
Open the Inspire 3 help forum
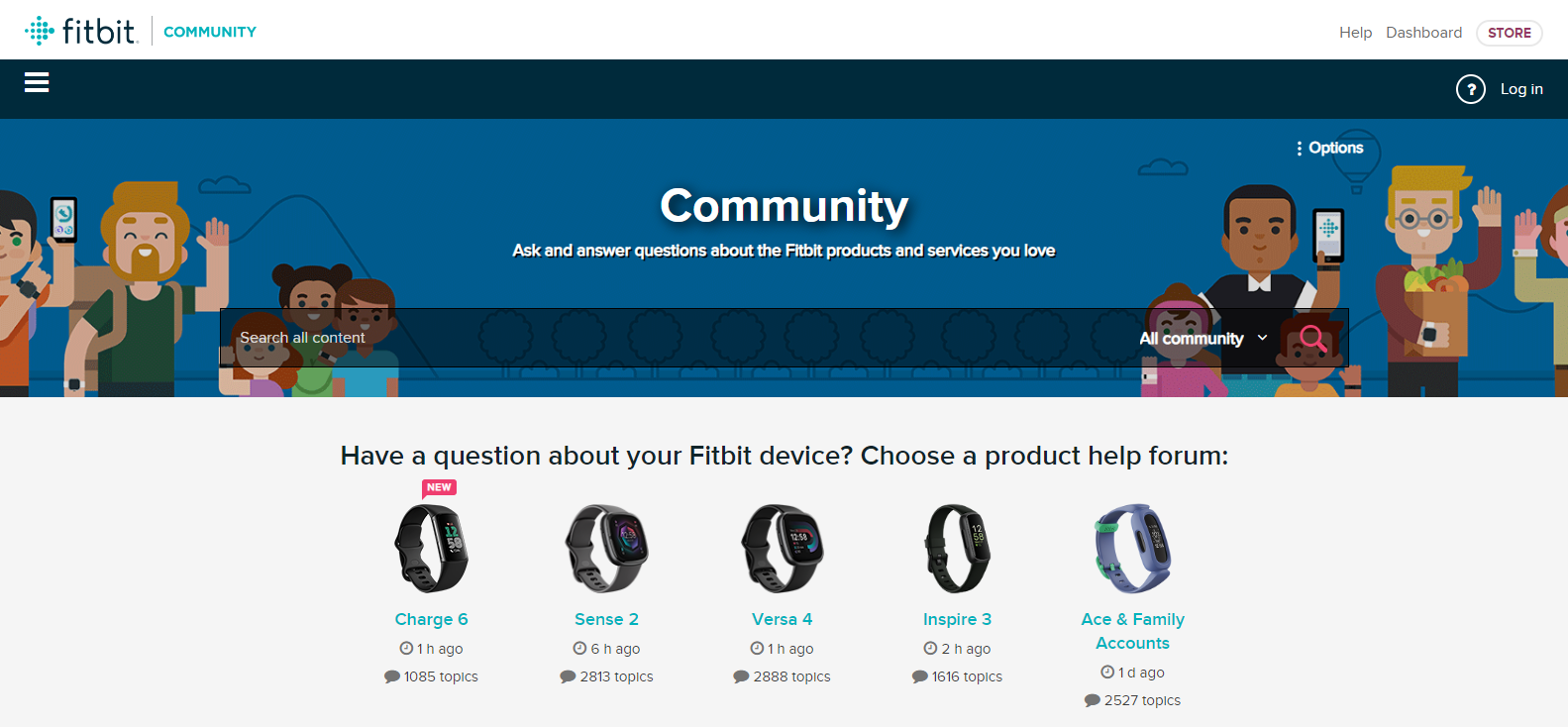coord(957,618)
